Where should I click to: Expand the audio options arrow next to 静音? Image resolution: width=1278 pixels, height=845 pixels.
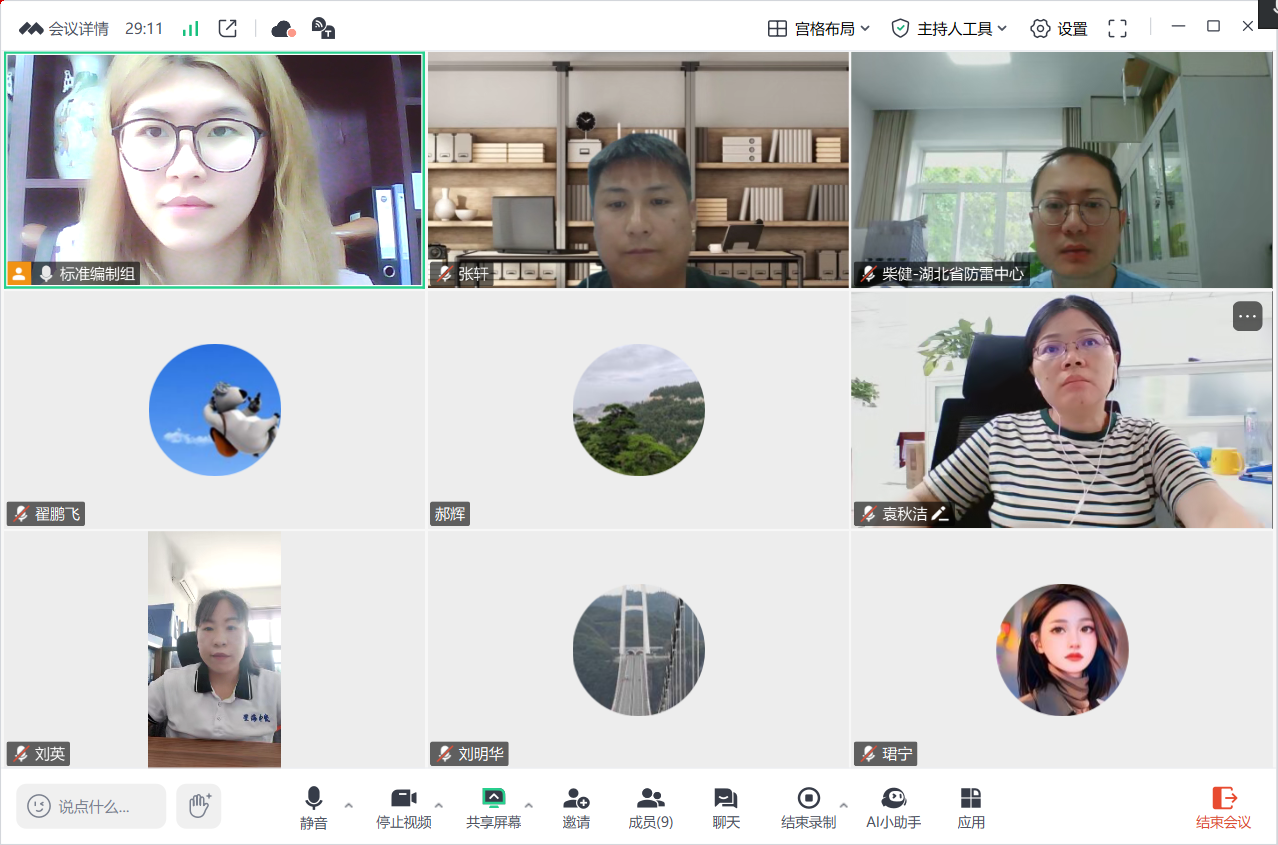pyautogui.click(x=349, y=805)
